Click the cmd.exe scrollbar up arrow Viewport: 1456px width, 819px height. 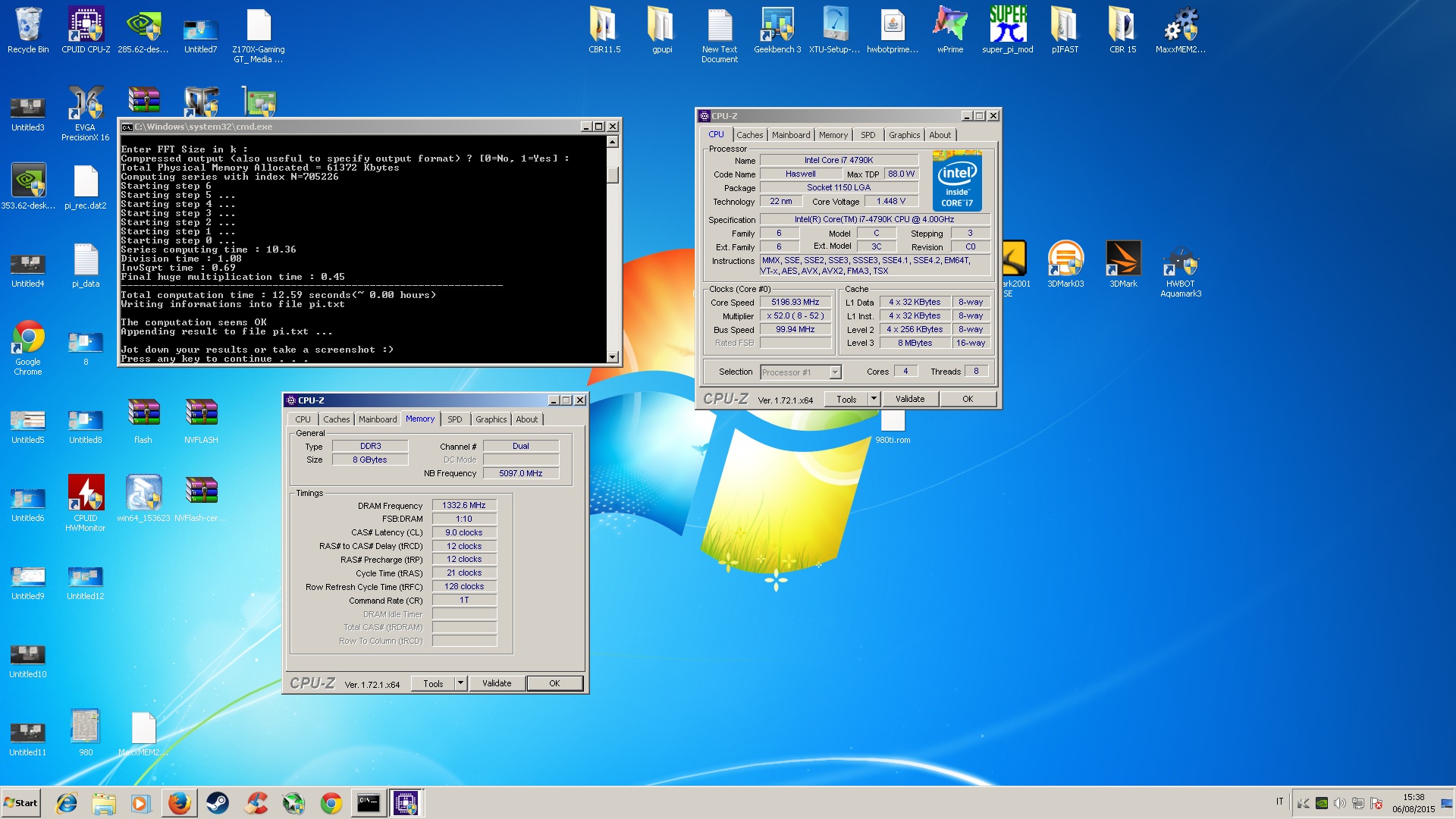tap(613, 142)
